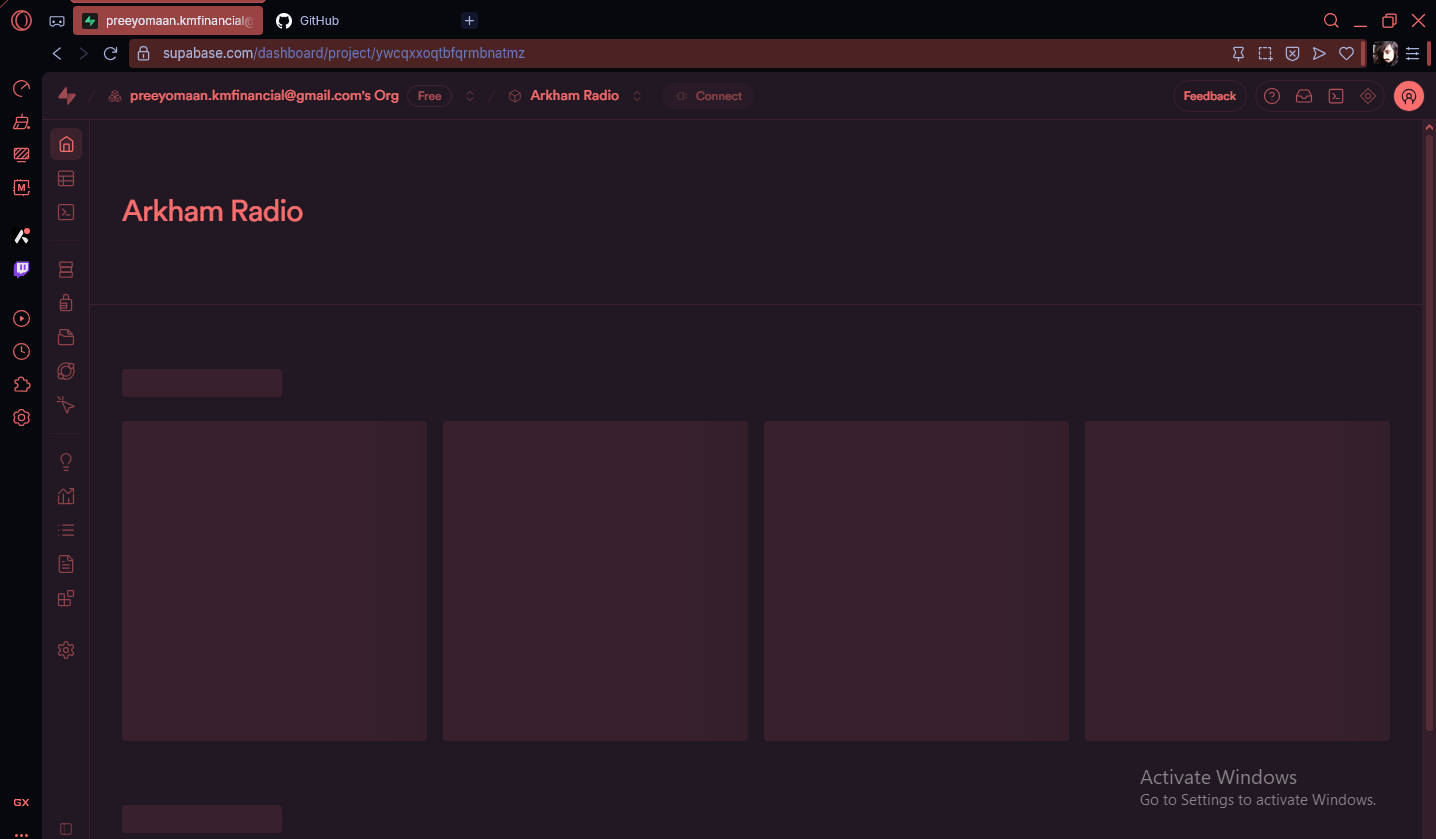Collapse the Supabase sidebar toggle
This screenshot has width=1436, height=839.
click(x=66, y=829)
